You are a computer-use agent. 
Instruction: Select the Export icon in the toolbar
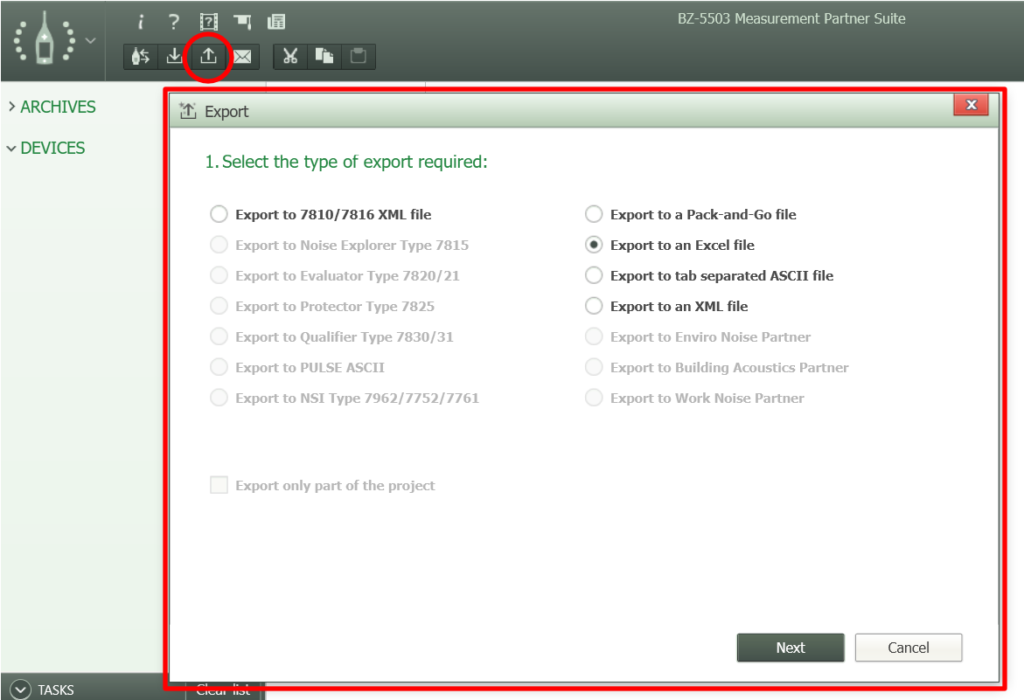tap(207, 56)
